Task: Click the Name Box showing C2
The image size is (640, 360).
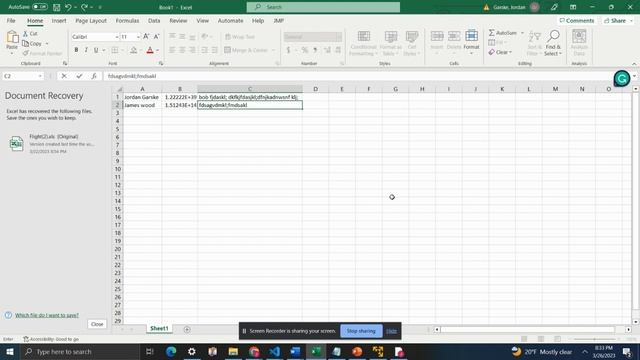Action: (23, 76)
